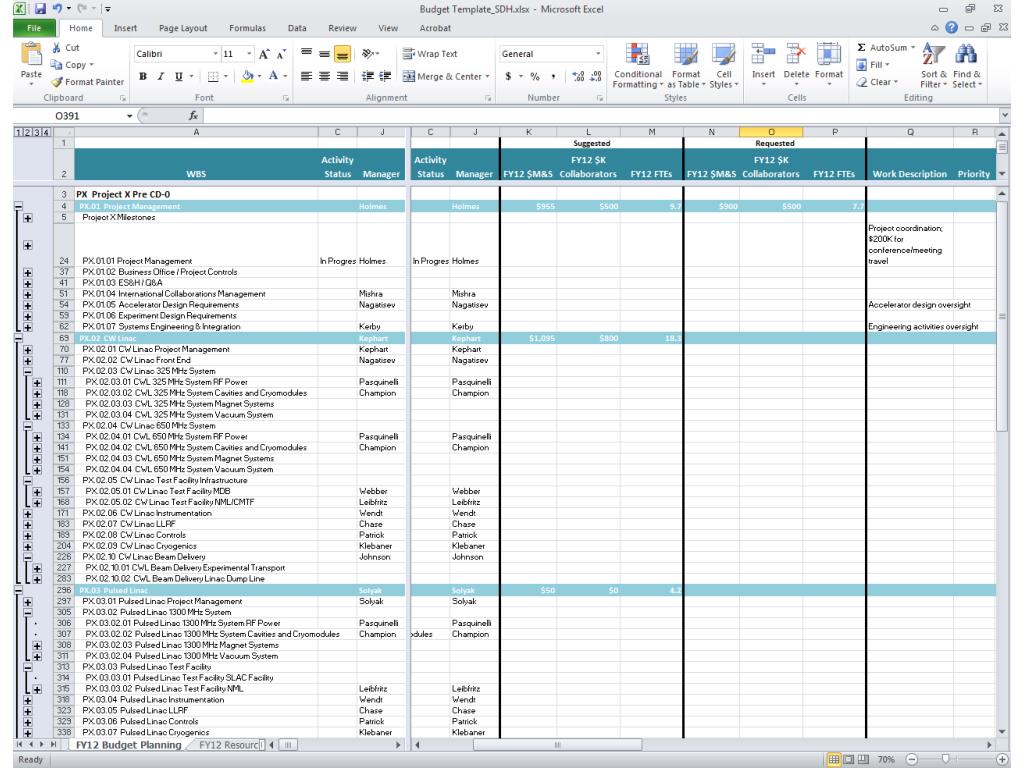The image size is (1024, 768).
Task: Set Middle Align for cells
Action: click(x=324, y=54)
